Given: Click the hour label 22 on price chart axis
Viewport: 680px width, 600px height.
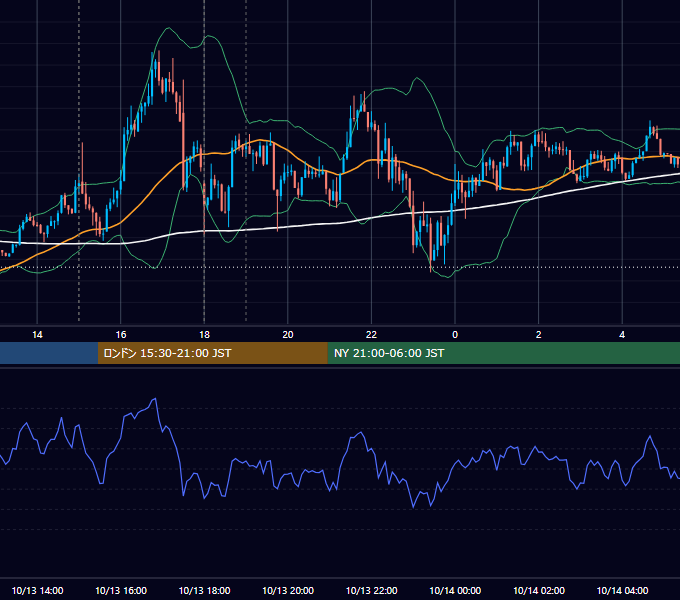Looking at the screenshot, I should 371,335.
